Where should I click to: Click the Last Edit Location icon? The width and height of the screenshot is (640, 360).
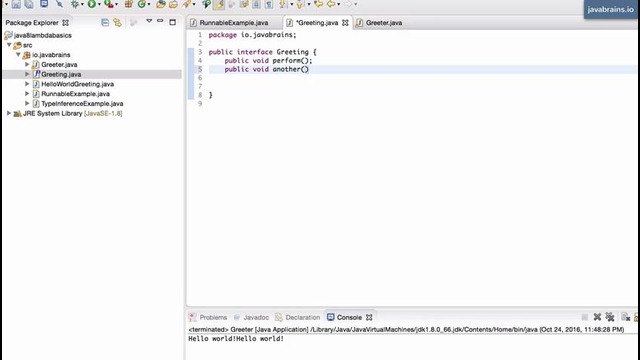(318, 4)
